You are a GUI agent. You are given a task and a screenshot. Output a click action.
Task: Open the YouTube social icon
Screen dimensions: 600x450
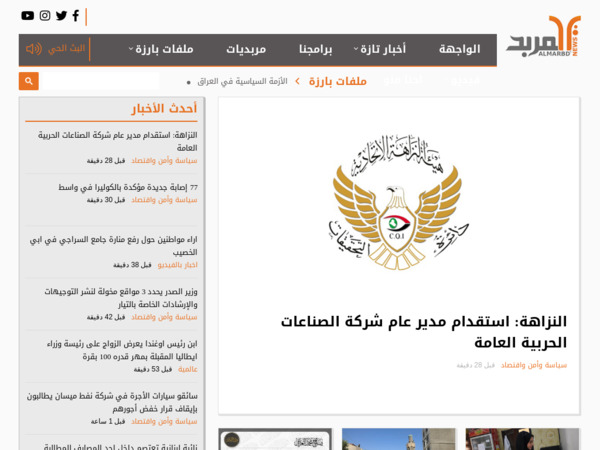tap(28, 16)
